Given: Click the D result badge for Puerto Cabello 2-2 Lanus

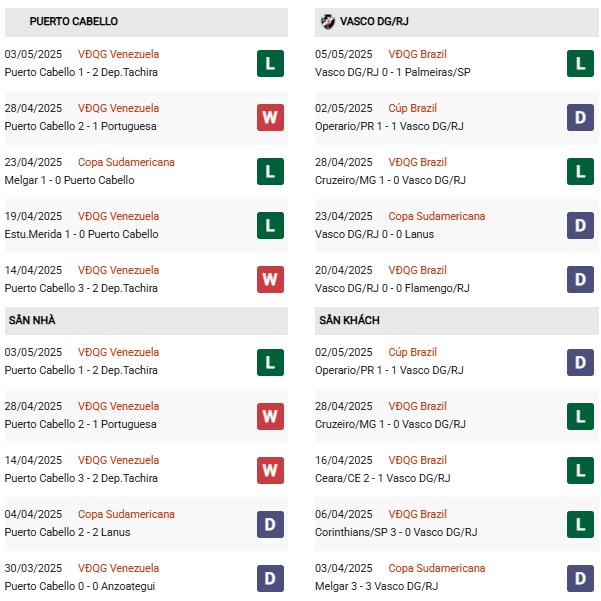Looking at the screenshot, I should pos(270,524).
